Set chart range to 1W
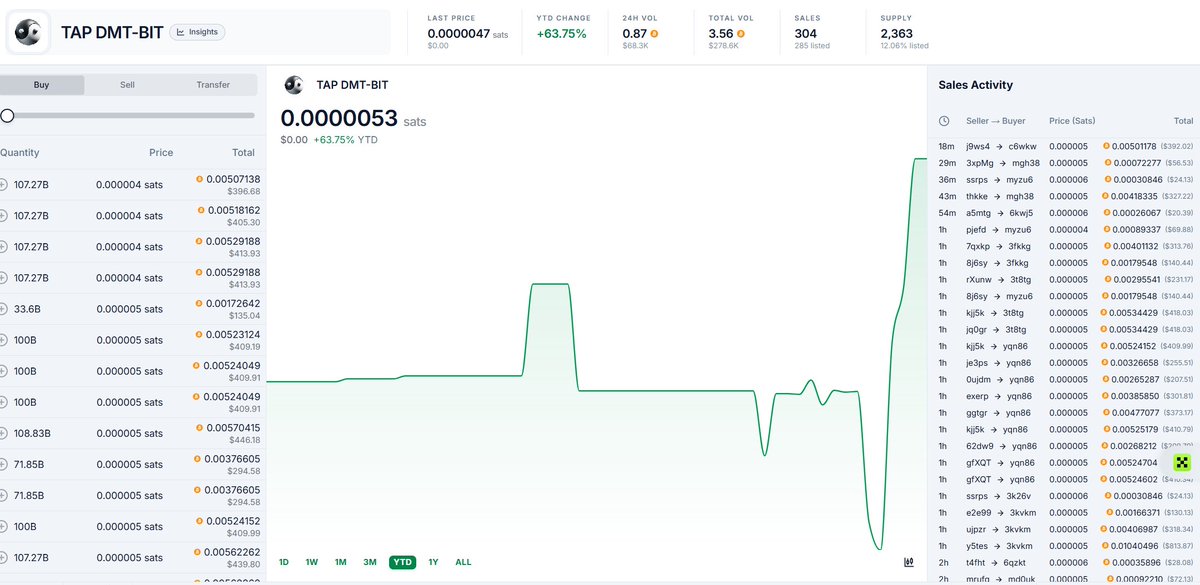The width and height of the screenshot is (1200, 585). tap(312, 562)
